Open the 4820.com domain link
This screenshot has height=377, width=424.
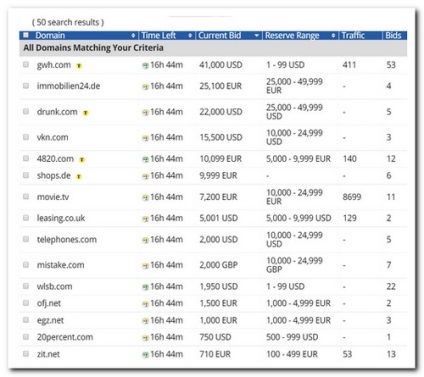pyautogui.click(x=55, y=159)
